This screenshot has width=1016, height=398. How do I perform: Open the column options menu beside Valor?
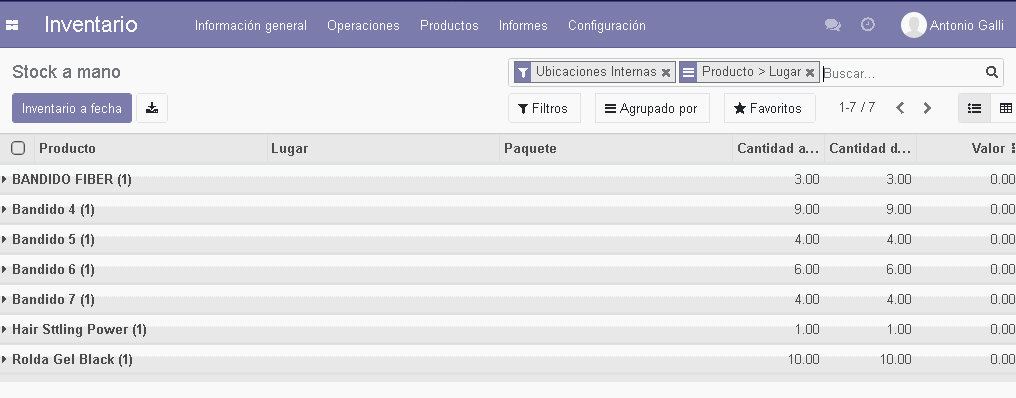1013,148
